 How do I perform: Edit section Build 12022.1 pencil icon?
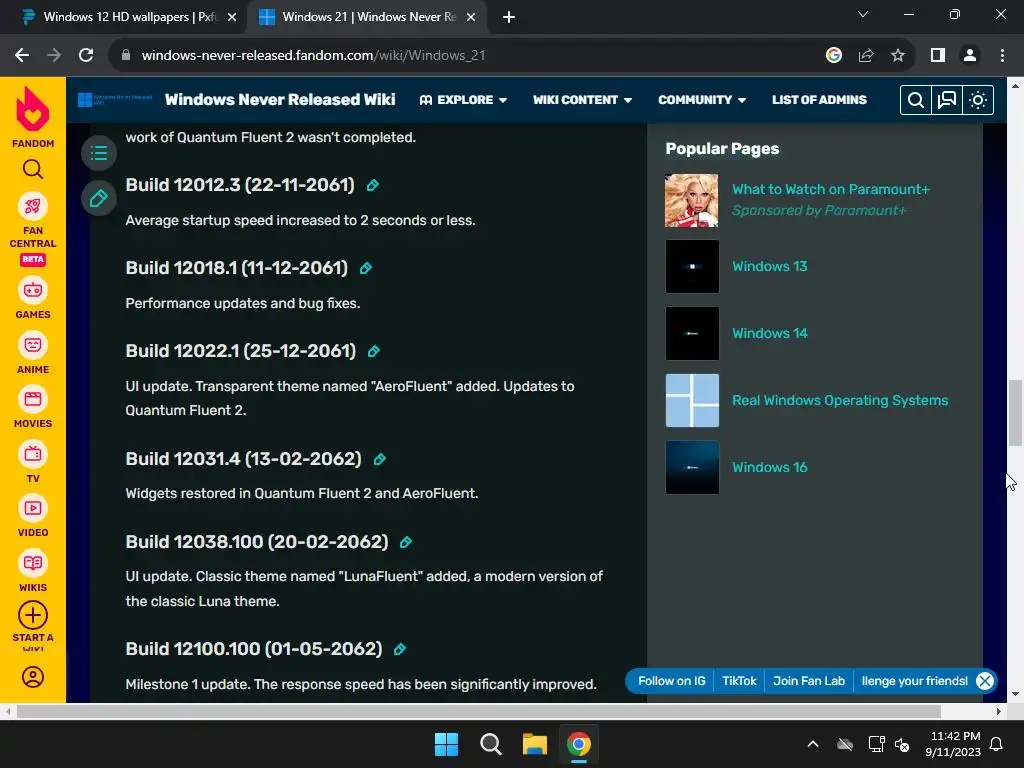pyautogui.click(x=374, y=351)
